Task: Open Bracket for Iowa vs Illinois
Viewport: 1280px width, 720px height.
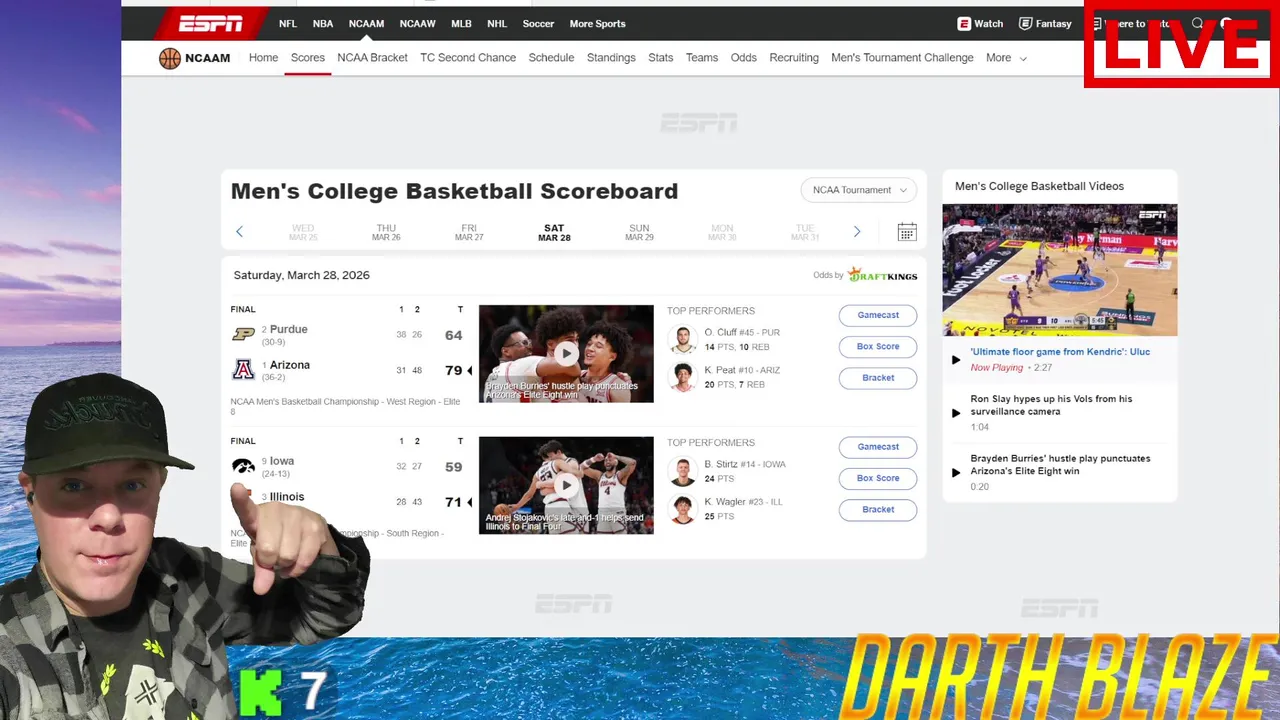Action: (x=878, y=509)
